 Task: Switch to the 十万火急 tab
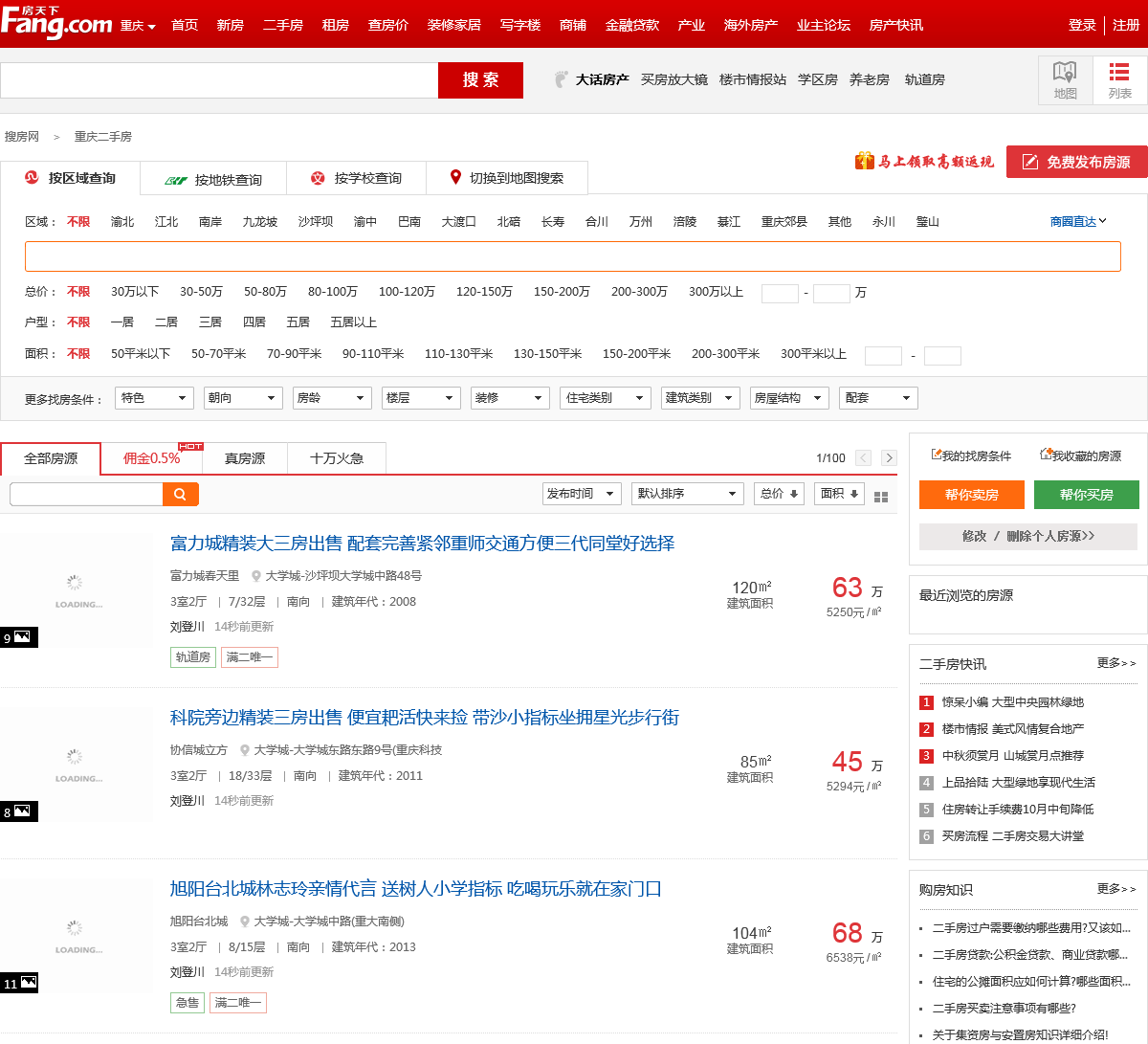337,458
